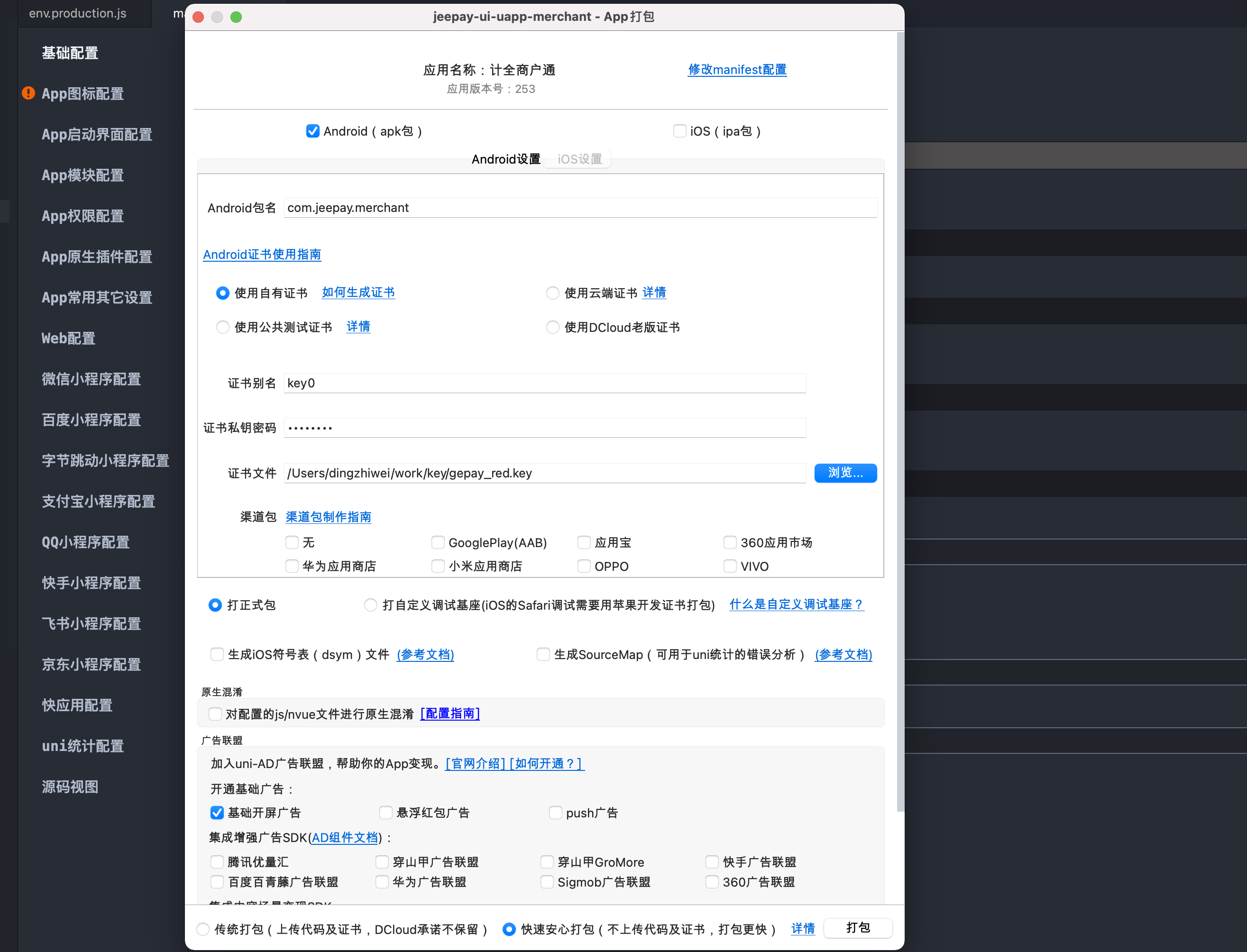
Task: Uncheck 基础开屏广告 checkbox
Action: coord(217,813)
